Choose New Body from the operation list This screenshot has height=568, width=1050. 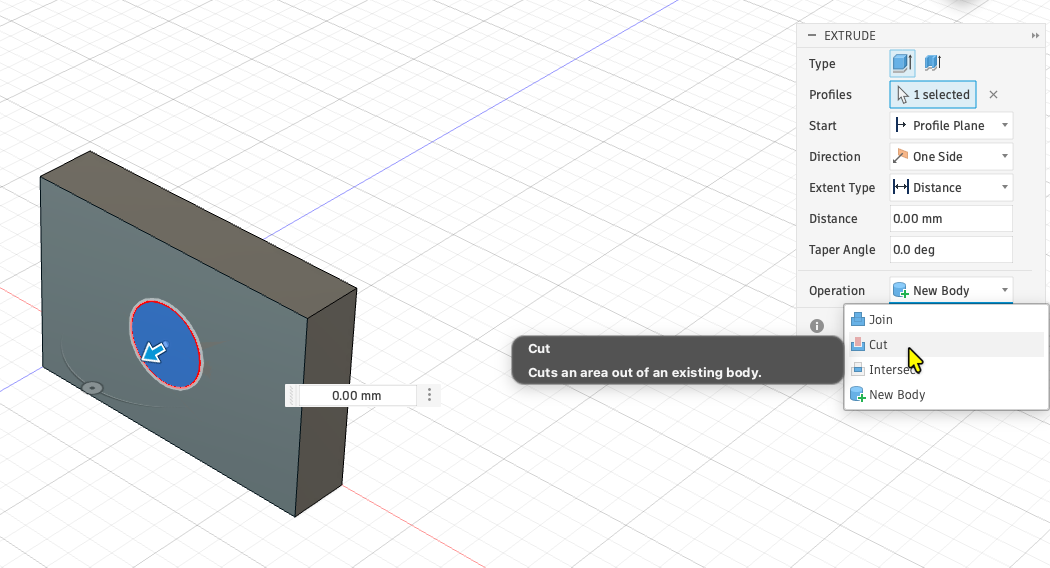(946, 395)
